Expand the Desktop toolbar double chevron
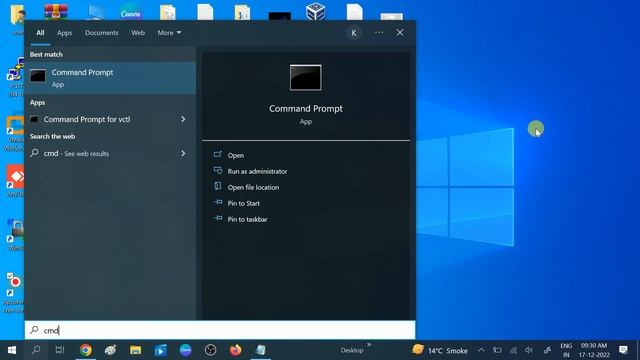This screenshot has width=640, height=360. click(369, 345)
